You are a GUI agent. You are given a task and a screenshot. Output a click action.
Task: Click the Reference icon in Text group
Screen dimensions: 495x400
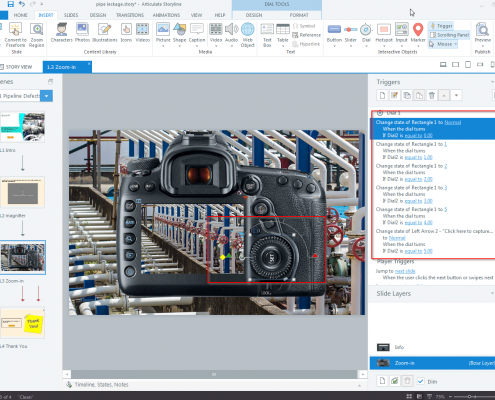tap(295, 35)
